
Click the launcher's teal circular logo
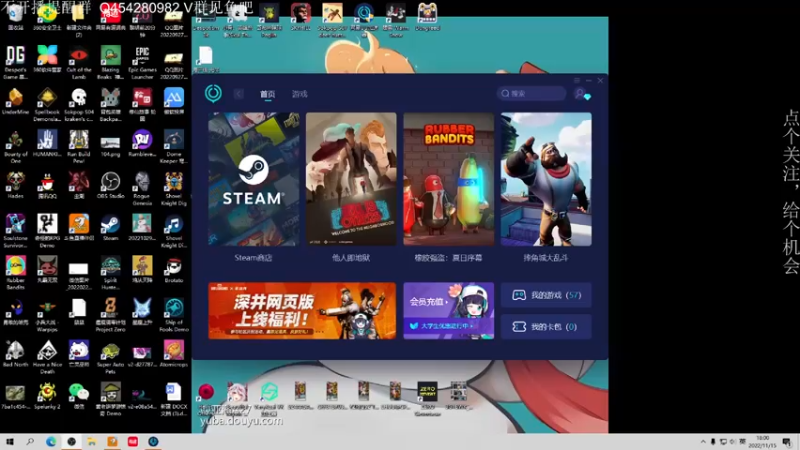[x=213, y=93]
